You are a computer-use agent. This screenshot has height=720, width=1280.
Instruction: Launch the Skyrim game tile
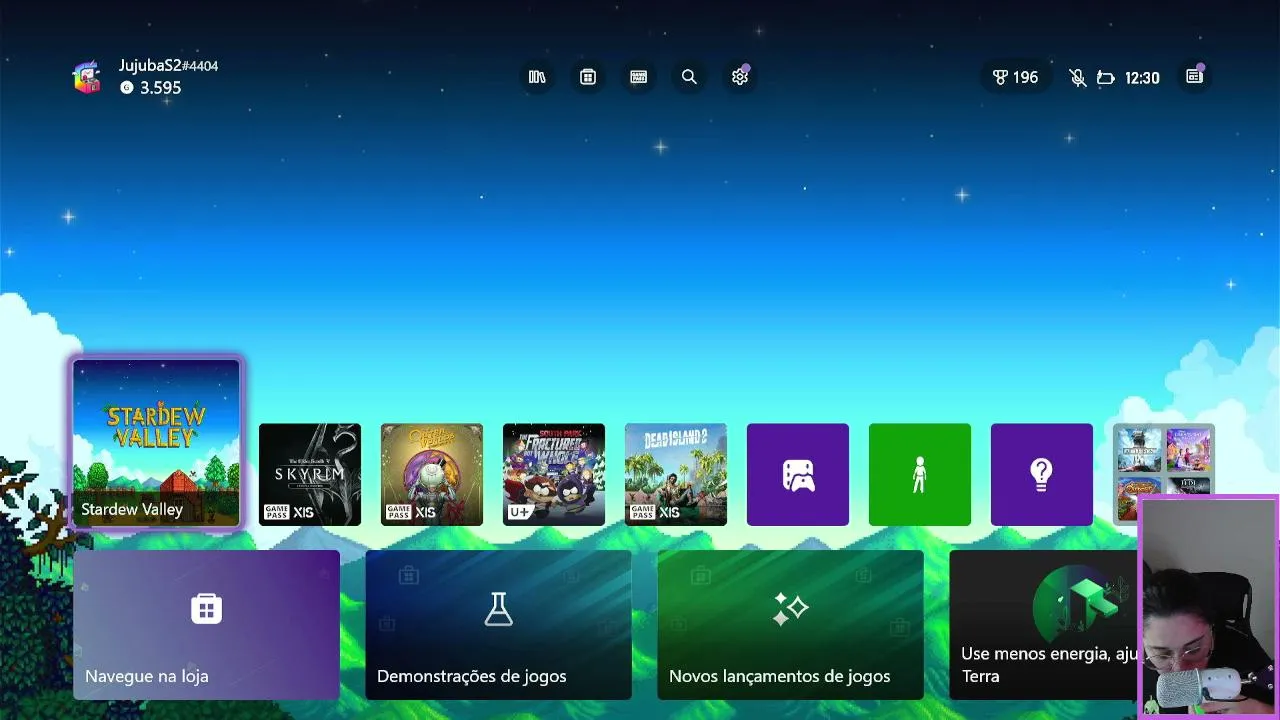pos(310,475)
